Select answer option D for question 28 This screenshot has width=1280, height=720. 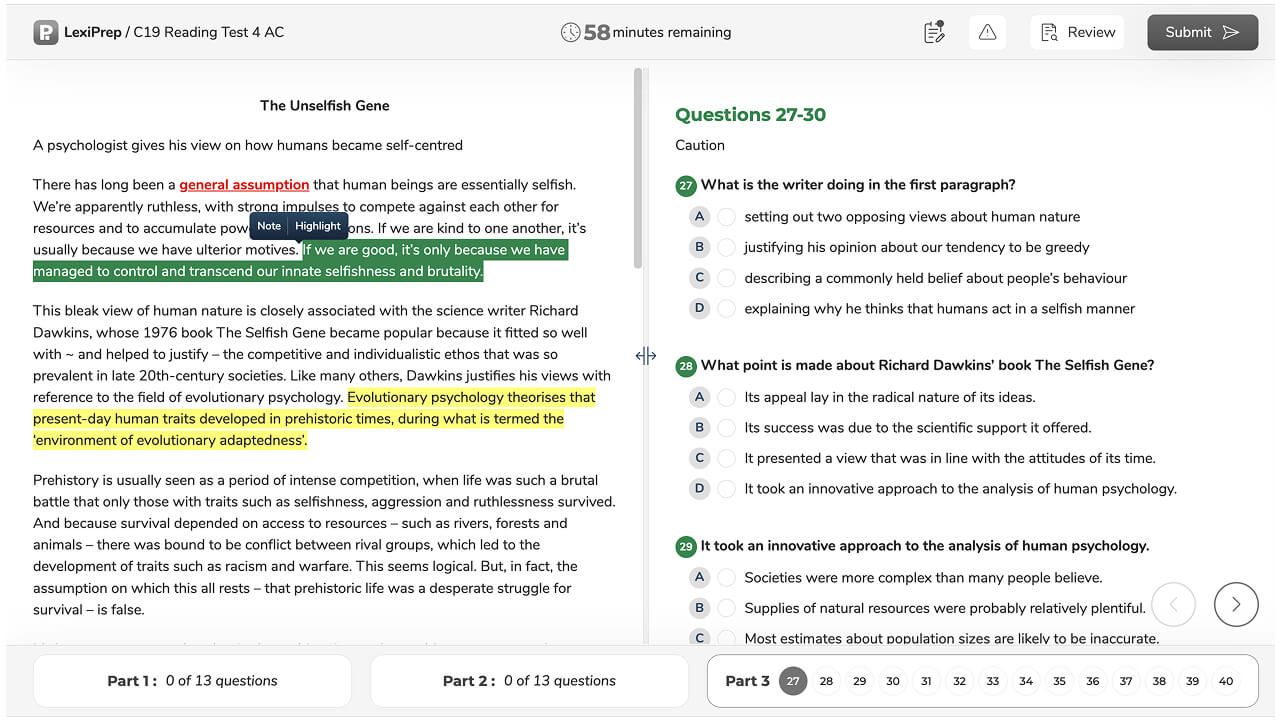click(x=726, y=488)
